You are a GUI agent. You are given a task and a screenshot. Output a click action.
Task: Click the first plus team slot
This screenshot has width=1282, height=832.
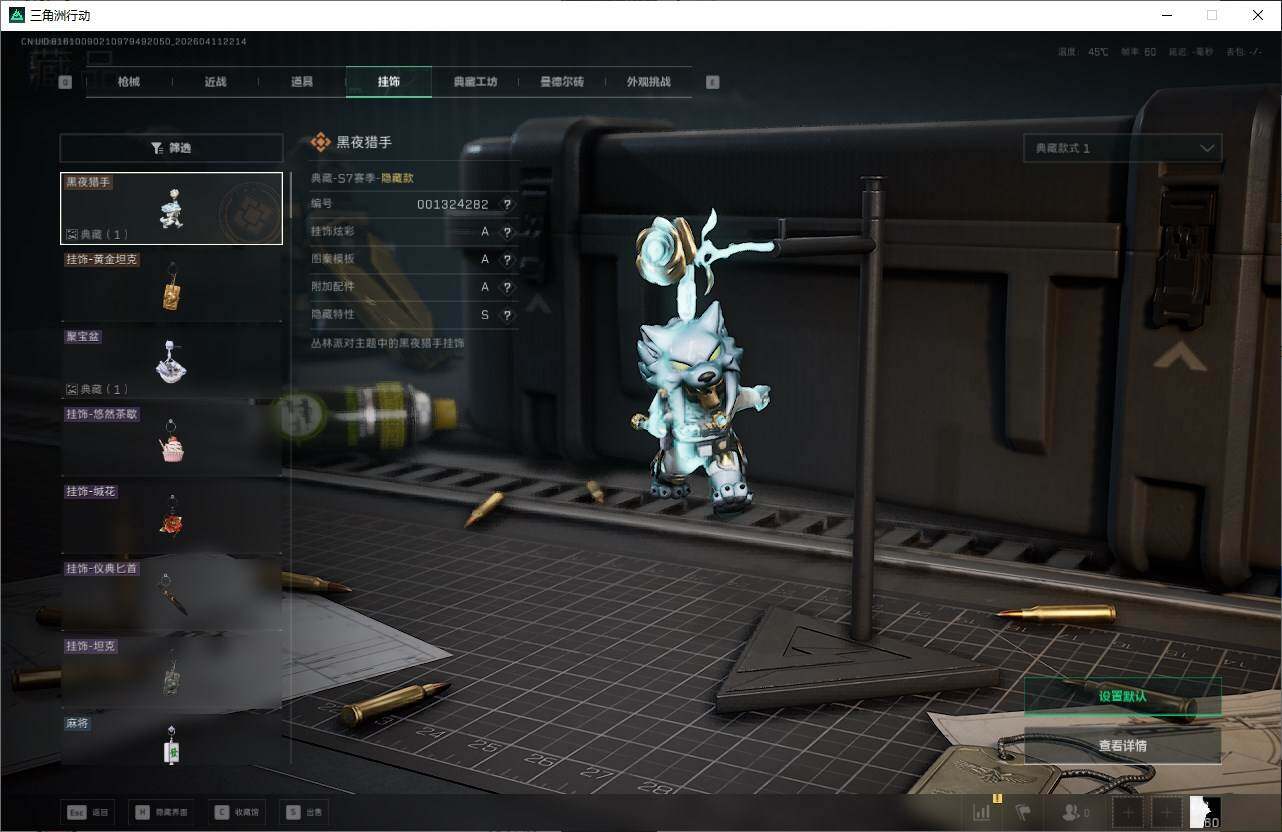1129,813
